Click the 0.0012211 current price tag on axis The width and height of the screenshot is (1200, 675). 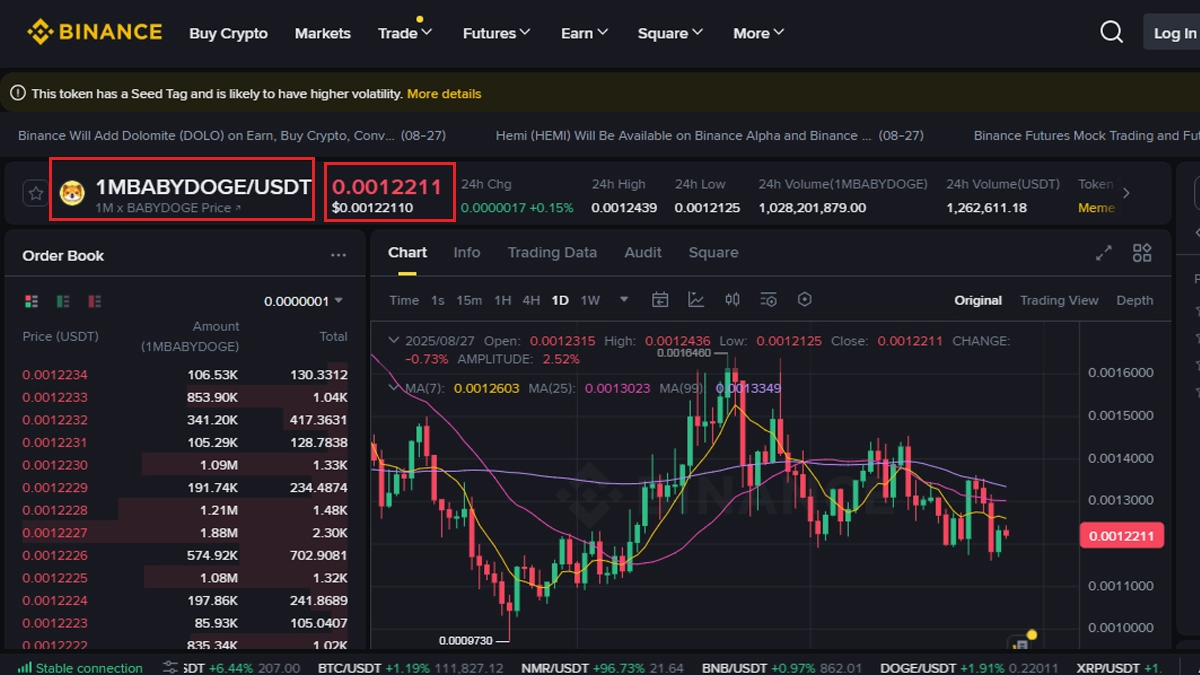tap(1122, 536)
